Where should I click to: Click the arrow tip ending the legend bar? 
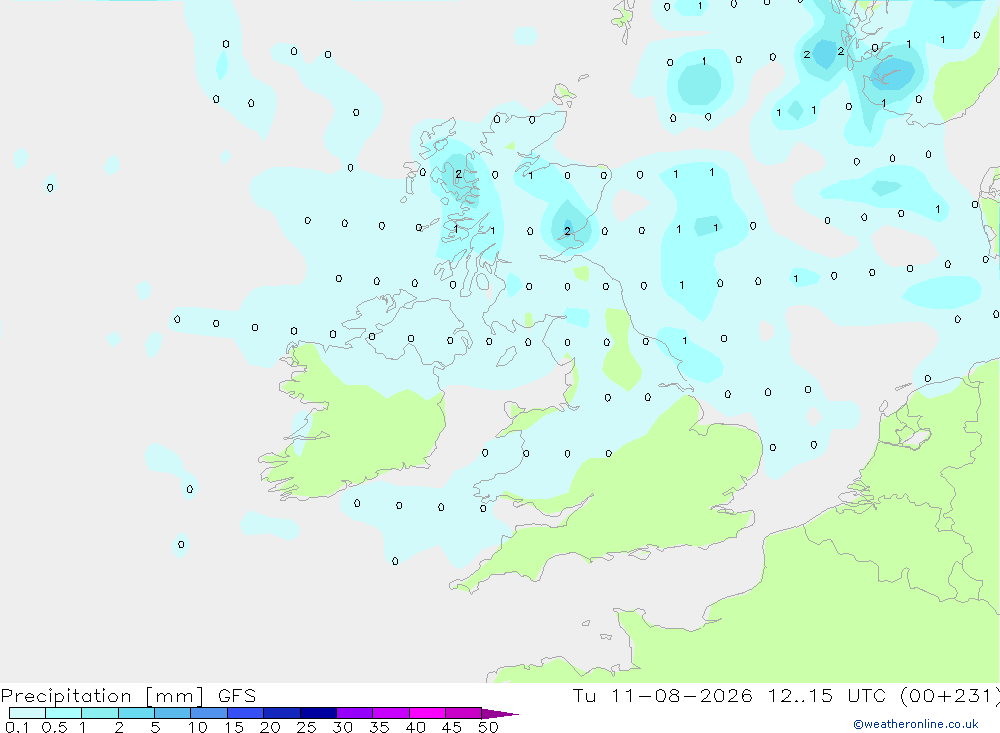[x=501, y=713]
